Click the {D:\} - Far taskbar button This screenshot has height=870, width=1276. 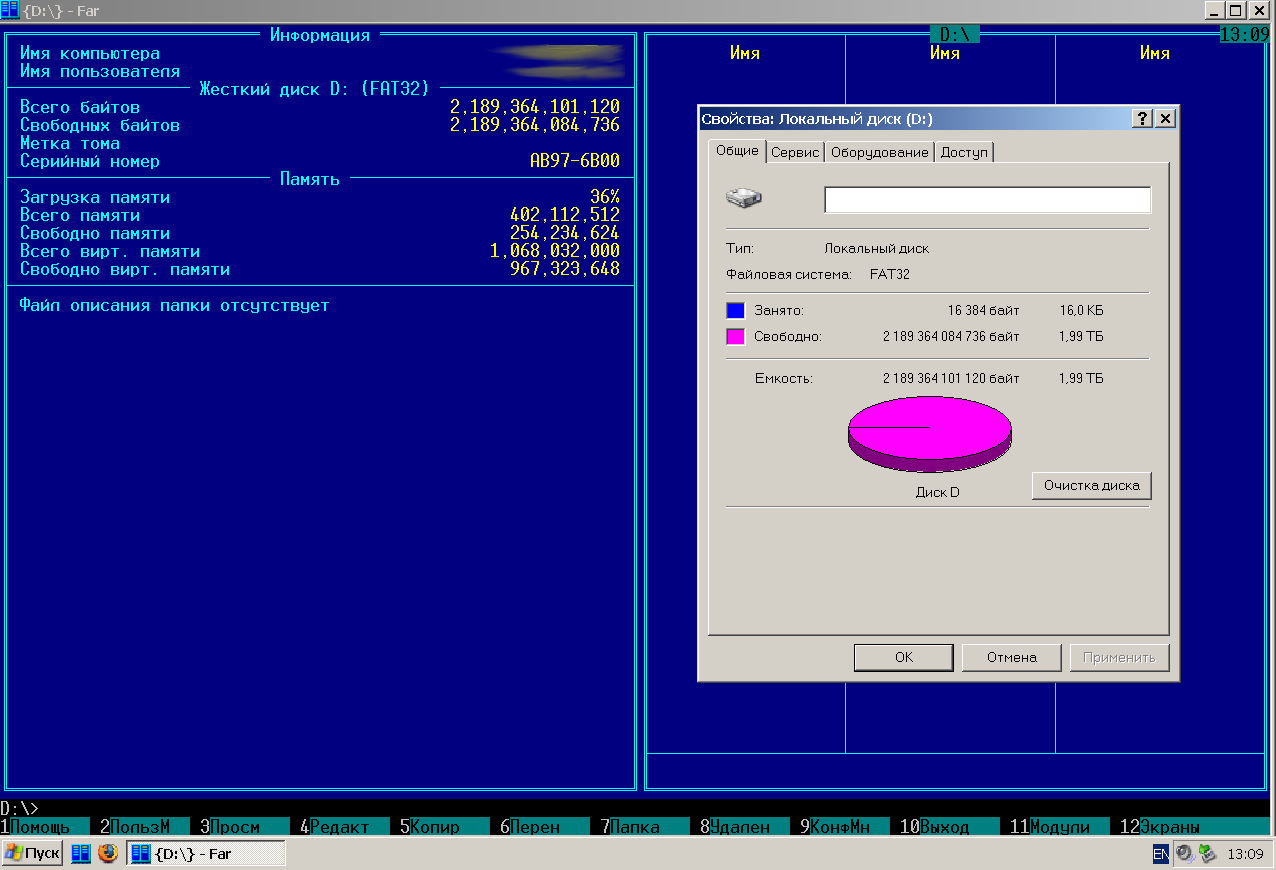coord(206,853)
